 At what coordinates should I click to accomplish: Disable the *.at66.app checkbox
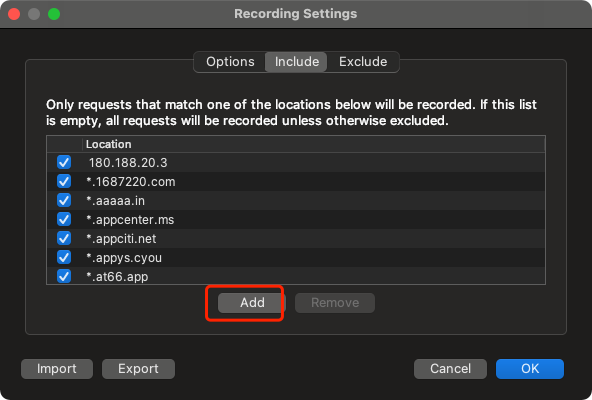[64, 276]
